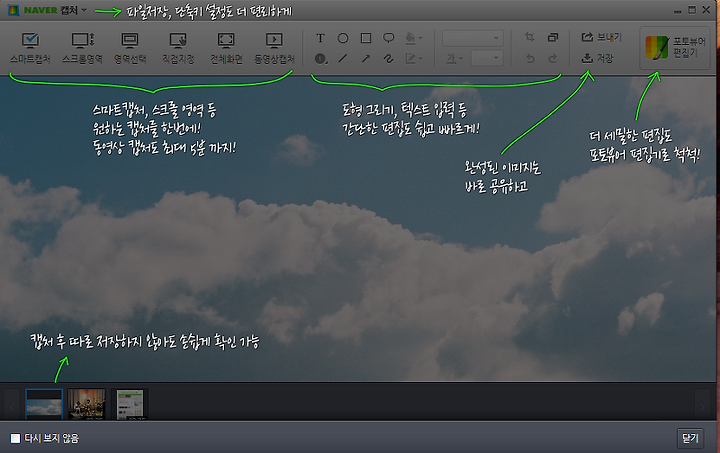Screen dimensions: 720x453
Task: Select the rectangle shape tool
Action: coord(366,38)
